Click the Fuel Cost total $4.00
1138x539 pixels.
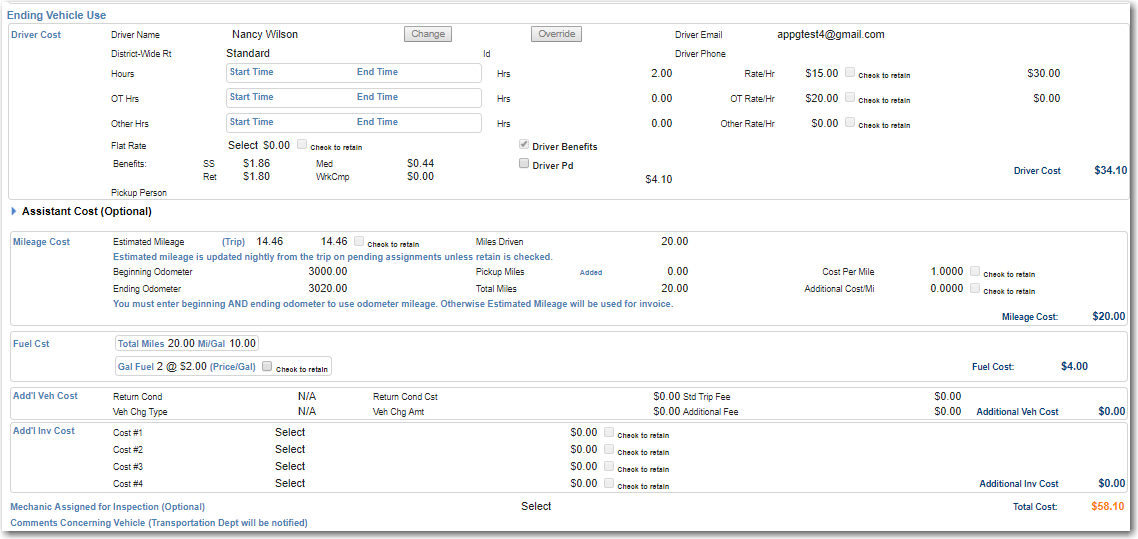click(1074, 366)
